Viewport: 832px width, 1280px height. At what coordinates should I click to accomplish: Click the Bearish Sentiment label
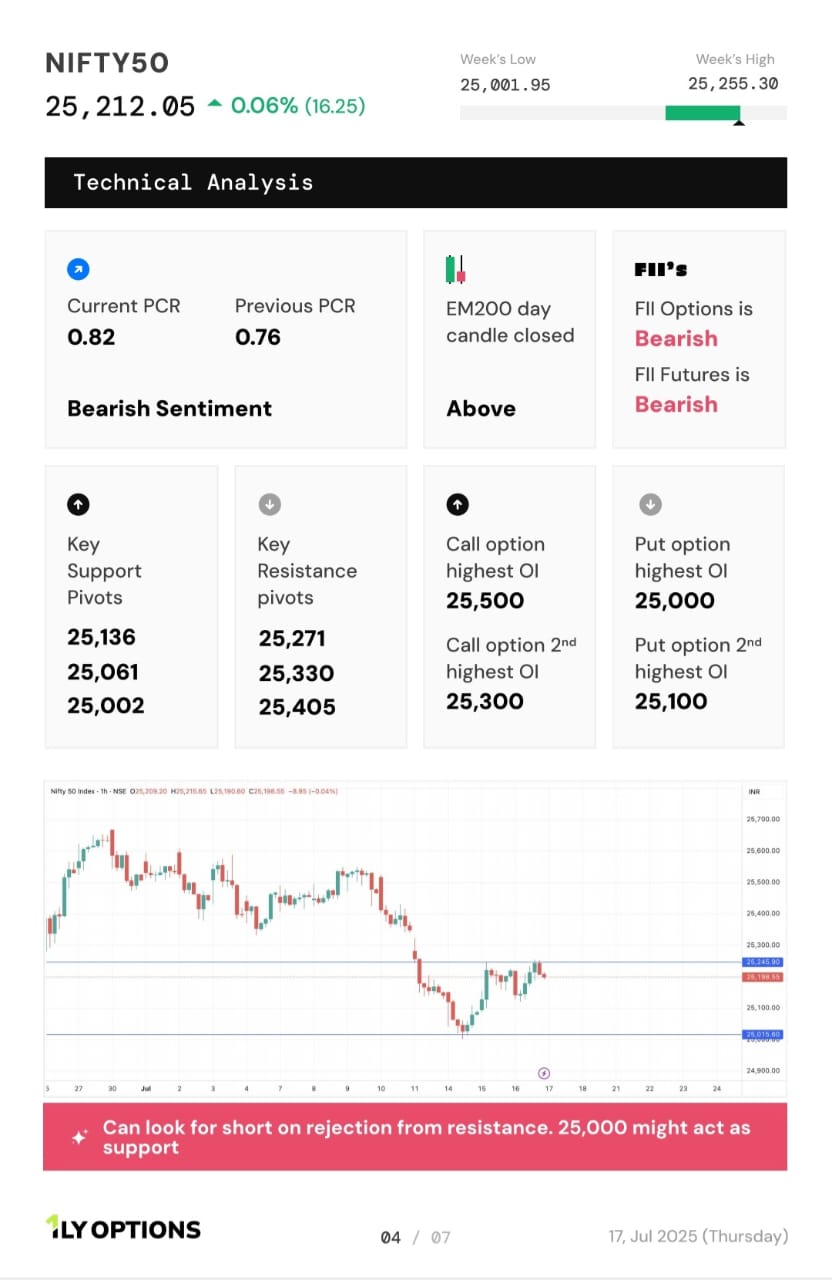click(x=169, y=408)
